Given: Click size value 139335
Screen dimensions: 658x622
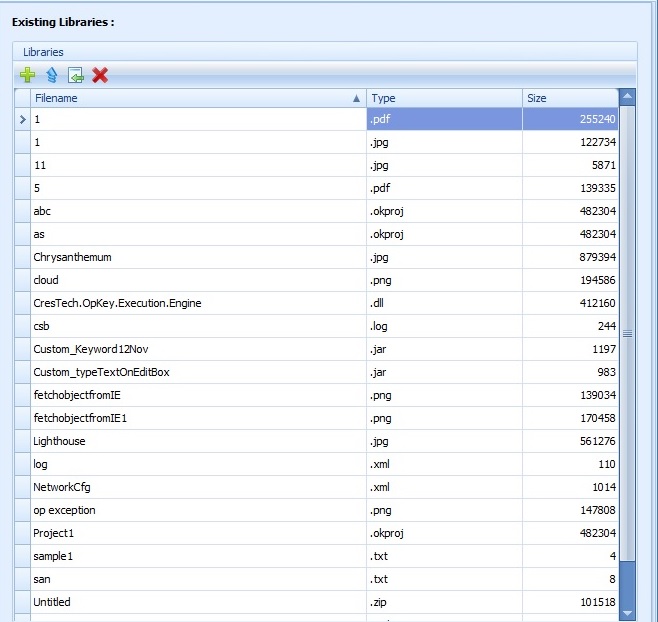Looking at the screenshot, I should tap(598, 188).
